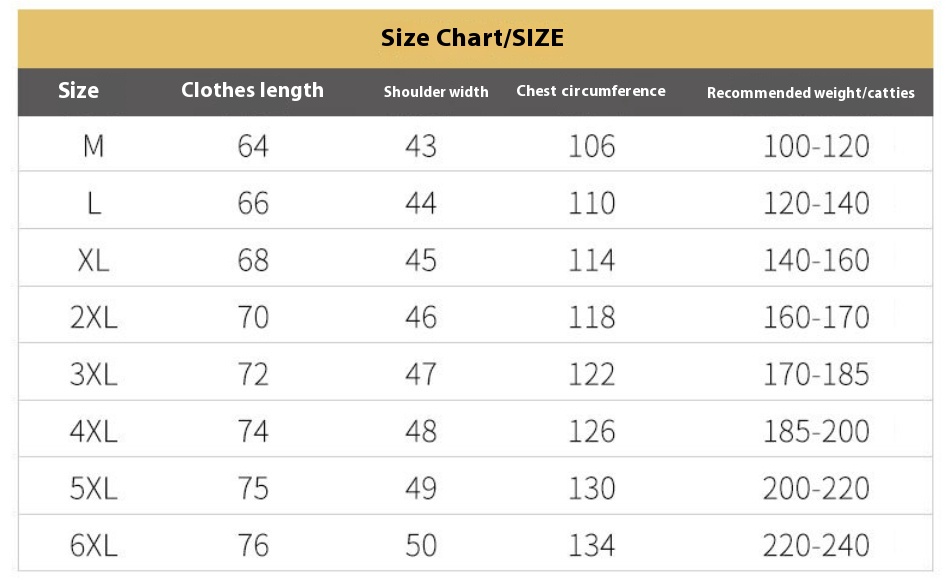
Task: Click the 3XL size label
Action: [94, 374]
